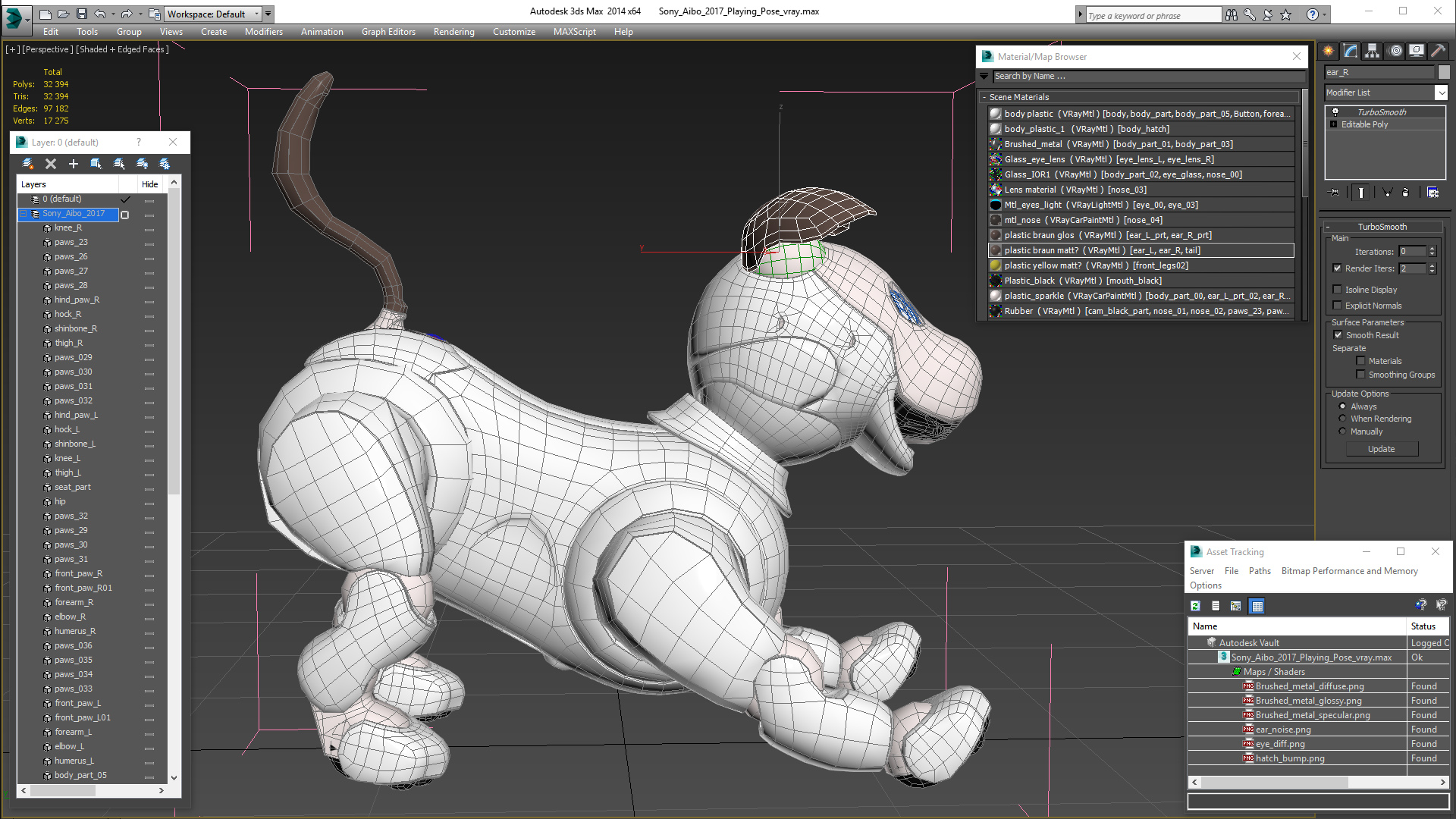Click the ear_R object color swatch
This screenshot has width=1456, height=819.
1444,72
